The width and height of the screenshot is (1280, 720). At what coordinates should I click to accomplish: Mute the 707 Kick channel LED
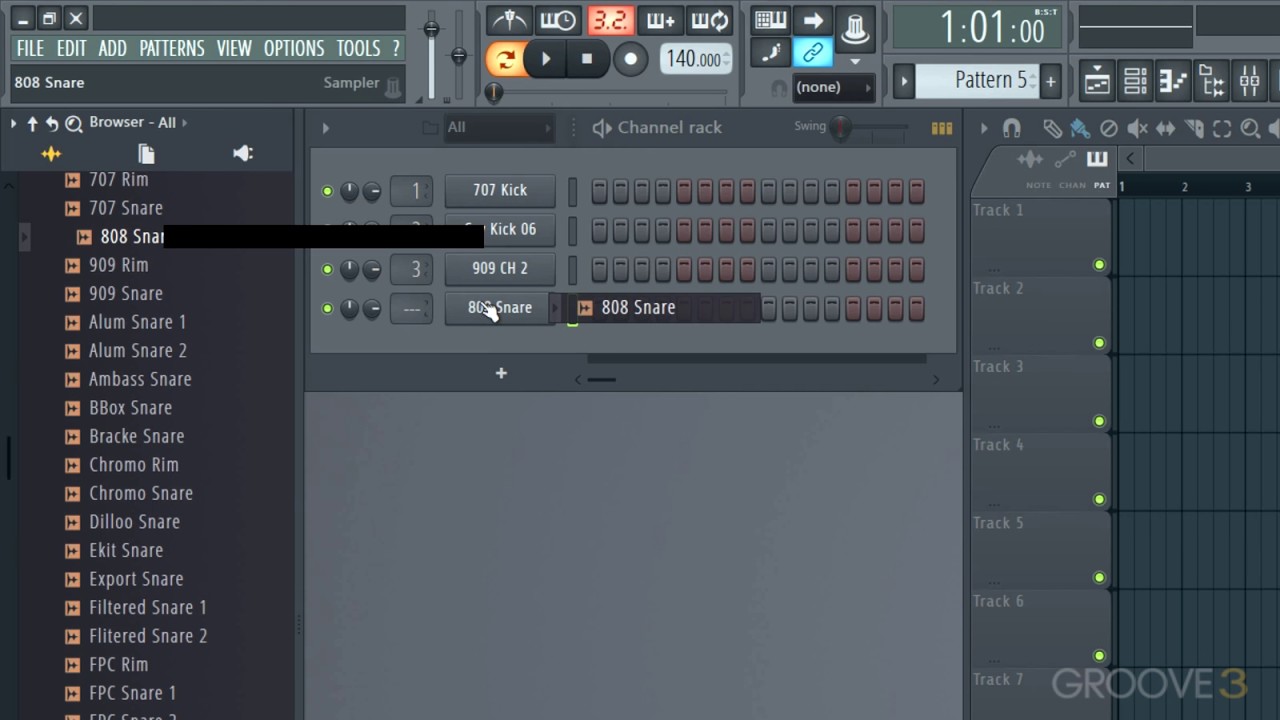(327, 190)
